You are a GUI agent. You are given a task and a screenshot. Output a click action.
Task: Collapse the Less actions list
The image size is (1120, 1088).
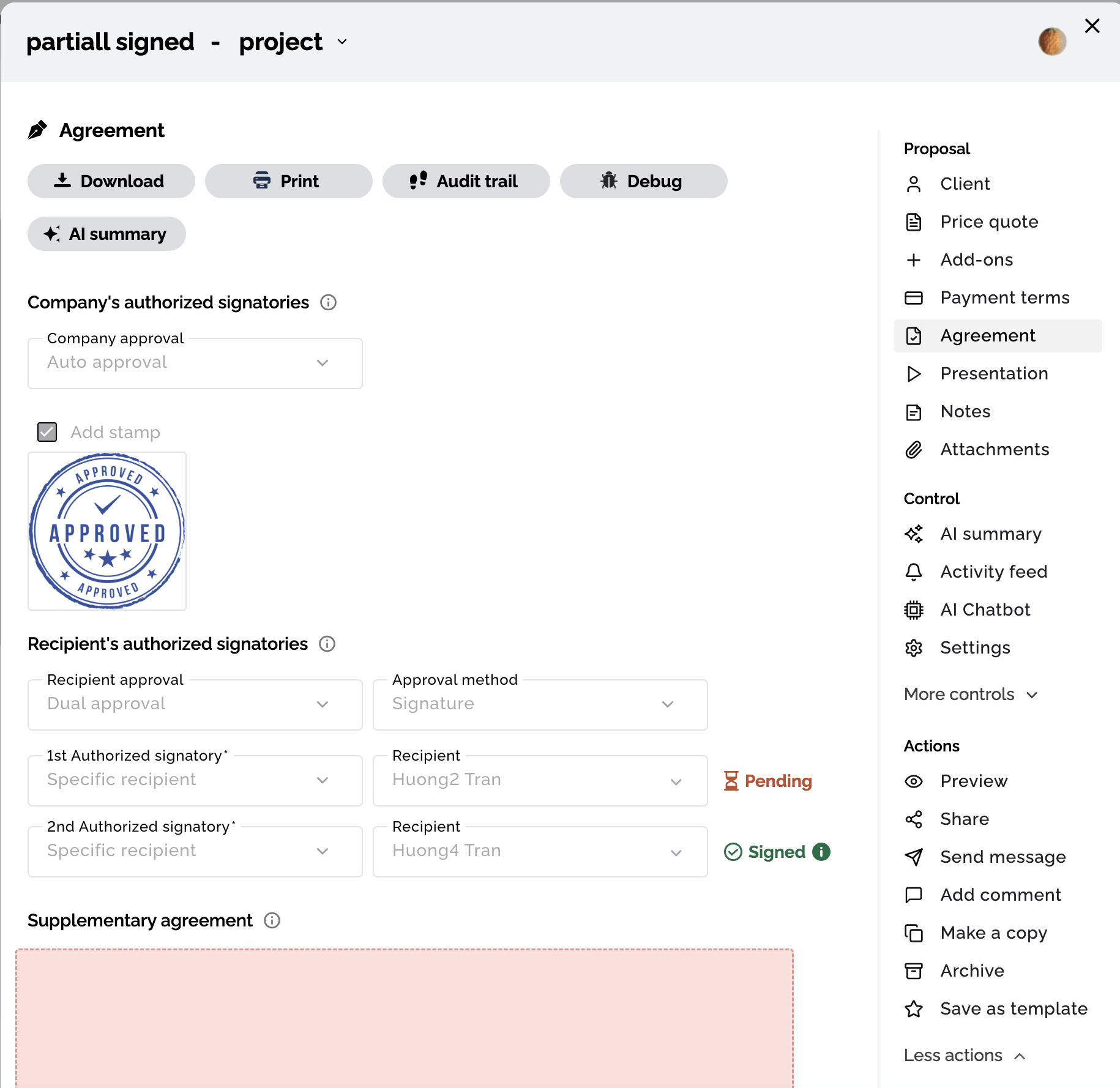pyautogui.click(x=965, y=1055)
